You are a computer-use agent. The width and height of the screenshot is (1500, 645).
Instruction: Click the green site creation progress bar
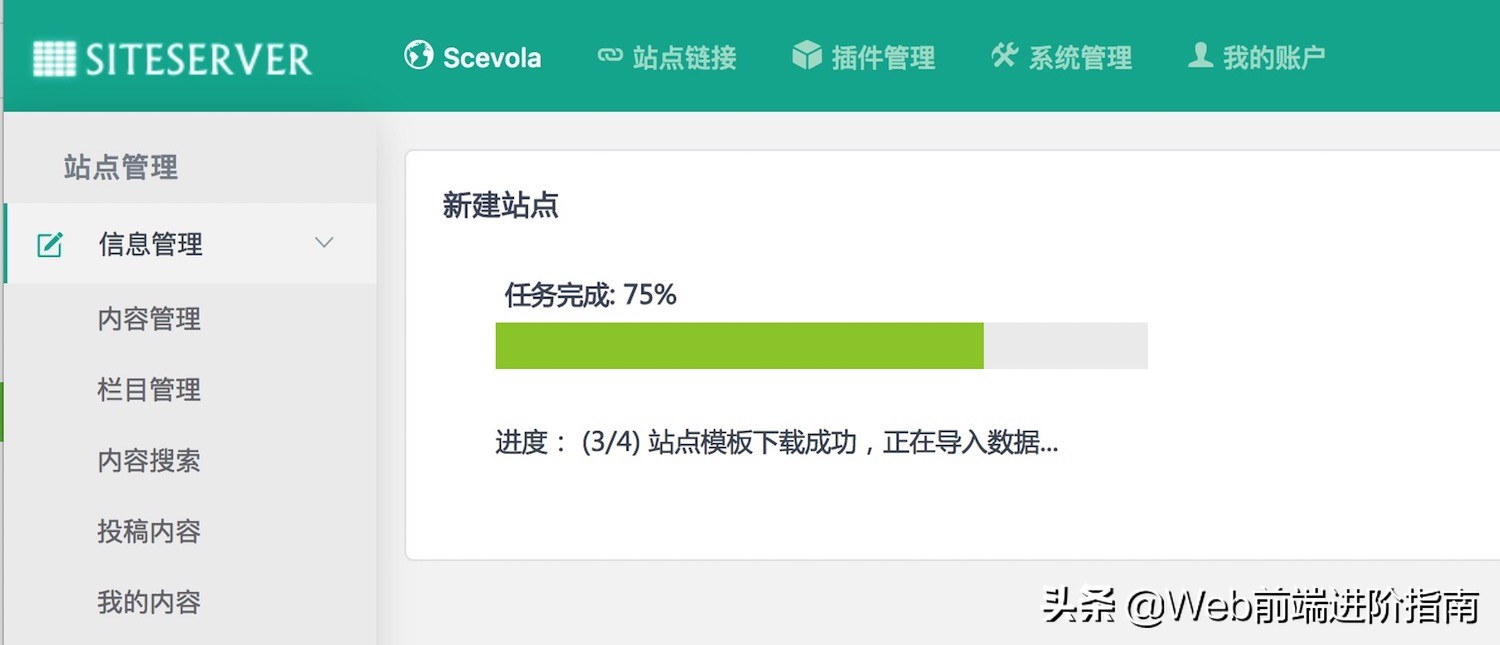point(738,345)
